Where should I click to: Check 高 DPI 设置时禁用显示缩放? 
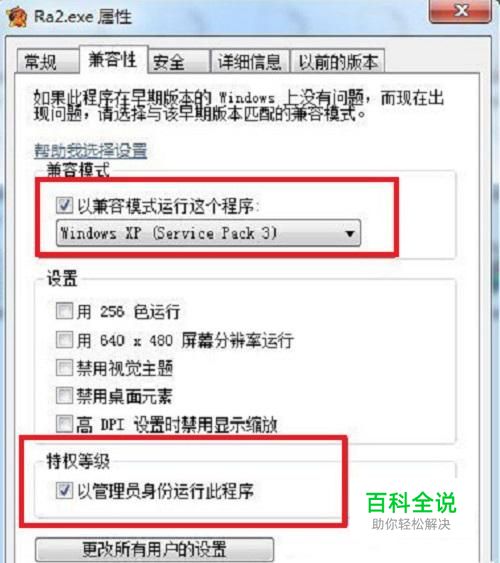click(65, 424)
